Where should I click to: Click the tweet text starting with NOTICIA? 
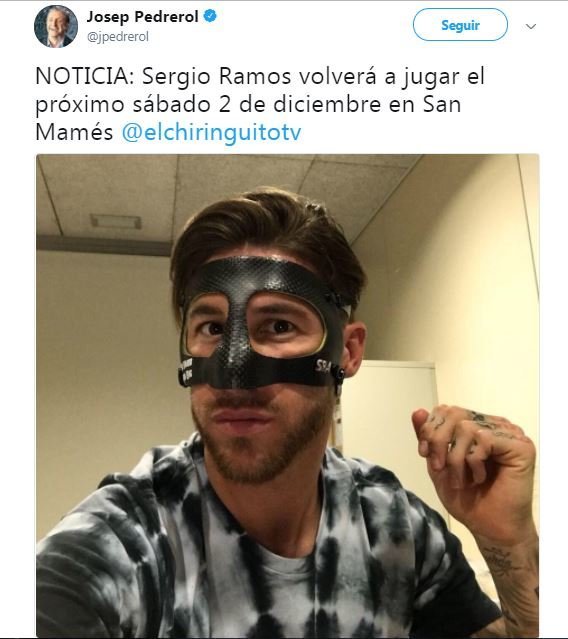point(260,104)
